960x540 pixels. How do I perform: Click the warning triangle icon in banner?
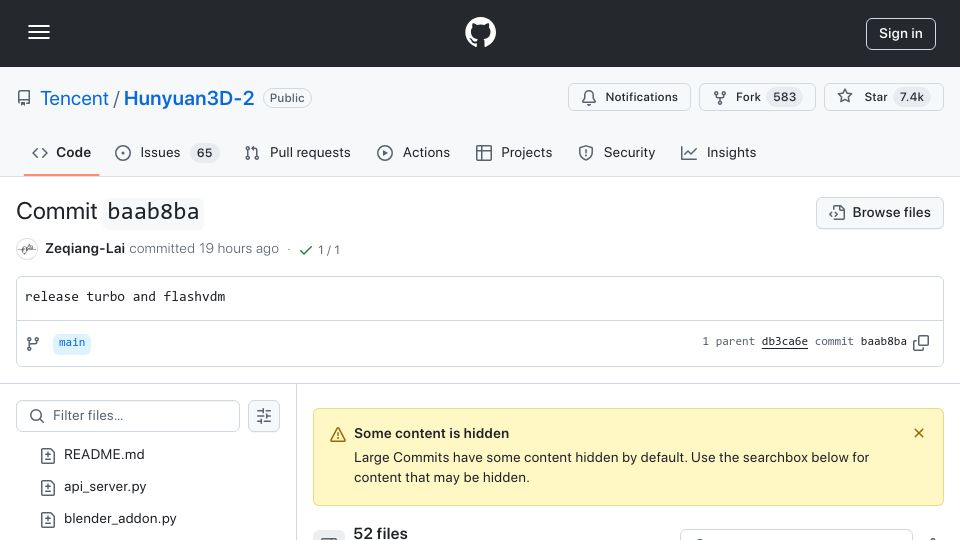pos(338,434)
